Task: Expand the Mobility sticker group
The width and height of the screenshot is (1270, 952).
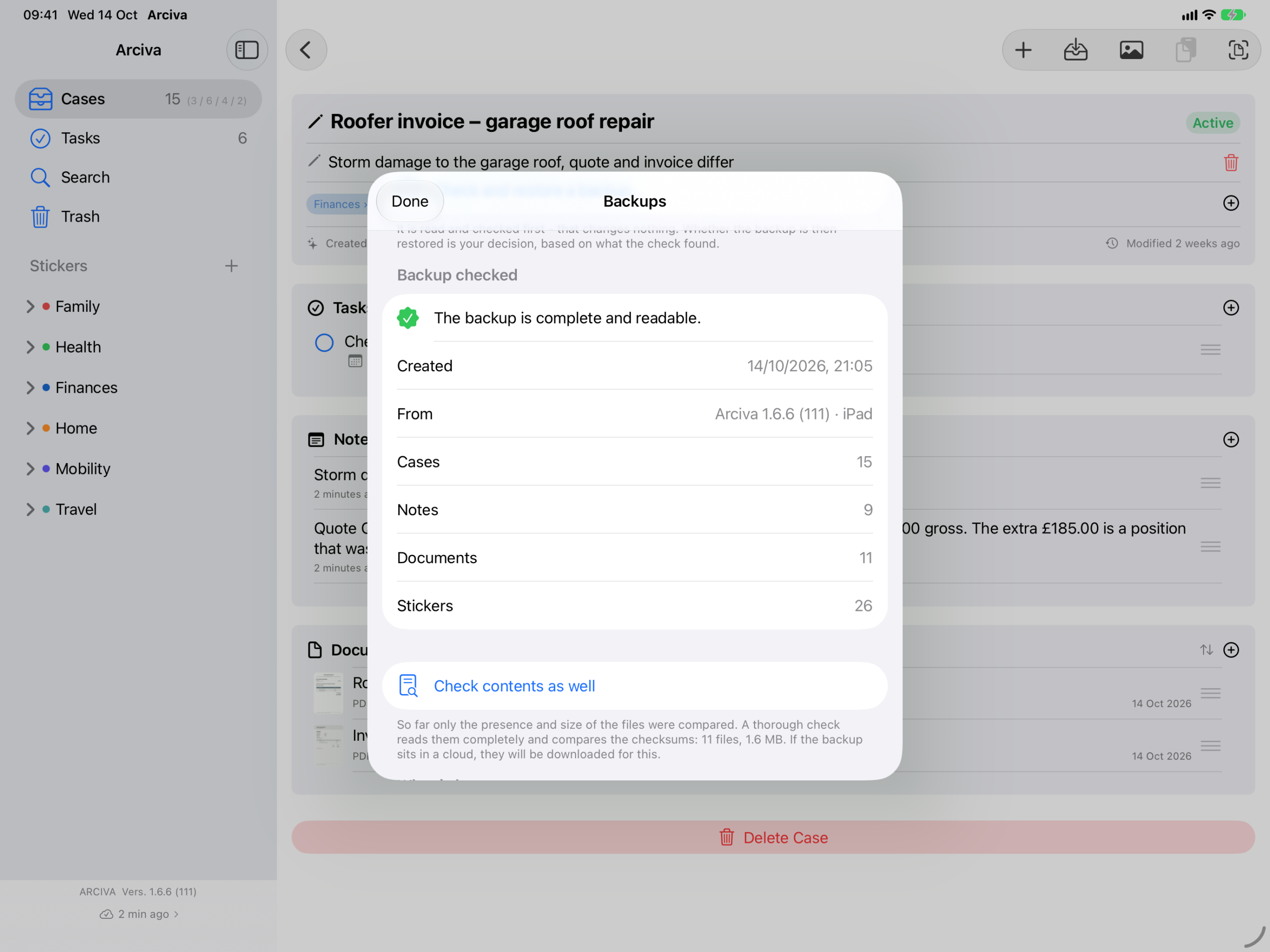Action: point(30,469)
